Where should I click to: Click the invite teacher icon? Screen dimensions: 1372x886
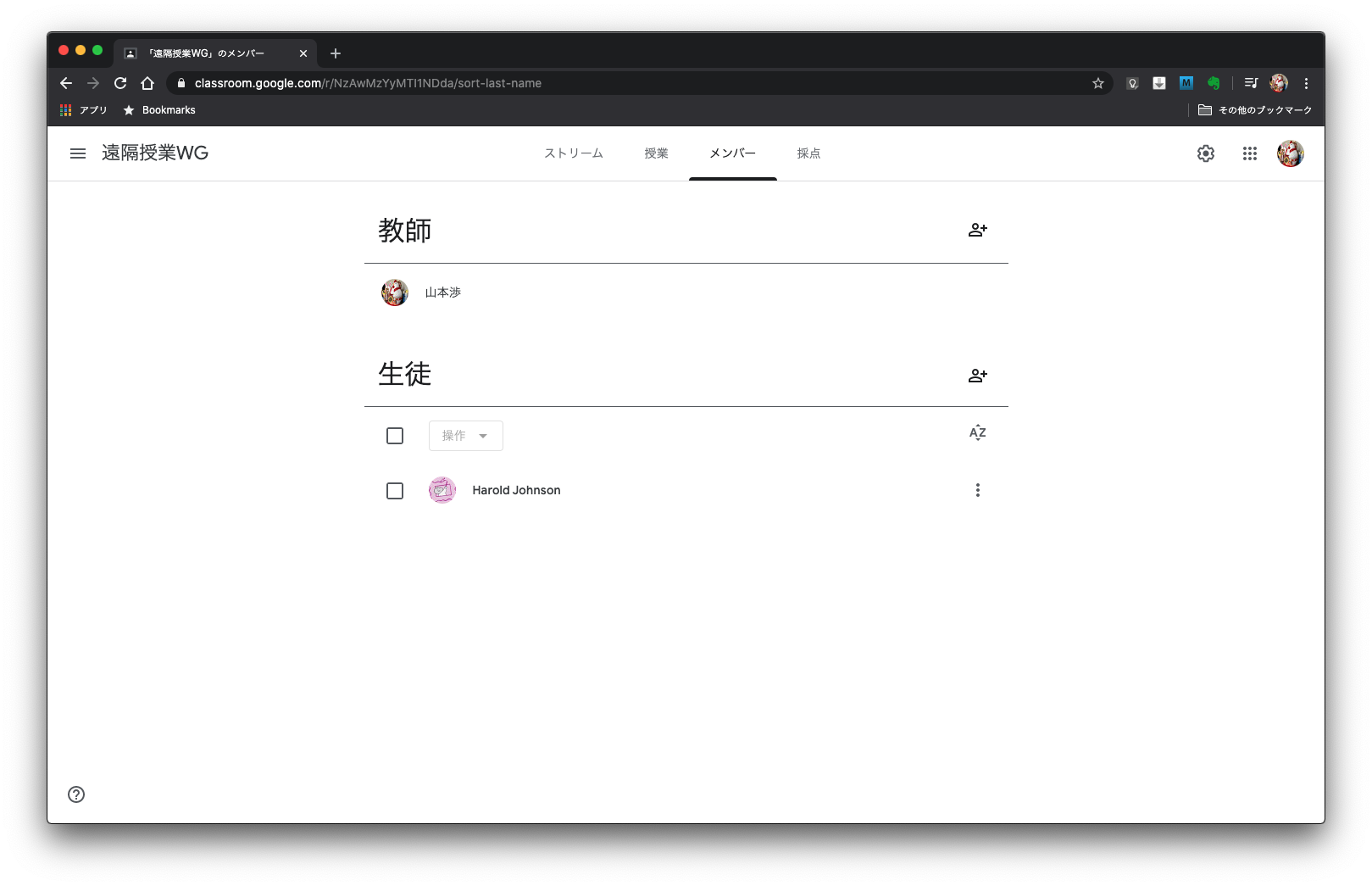(x=977, y=230)
